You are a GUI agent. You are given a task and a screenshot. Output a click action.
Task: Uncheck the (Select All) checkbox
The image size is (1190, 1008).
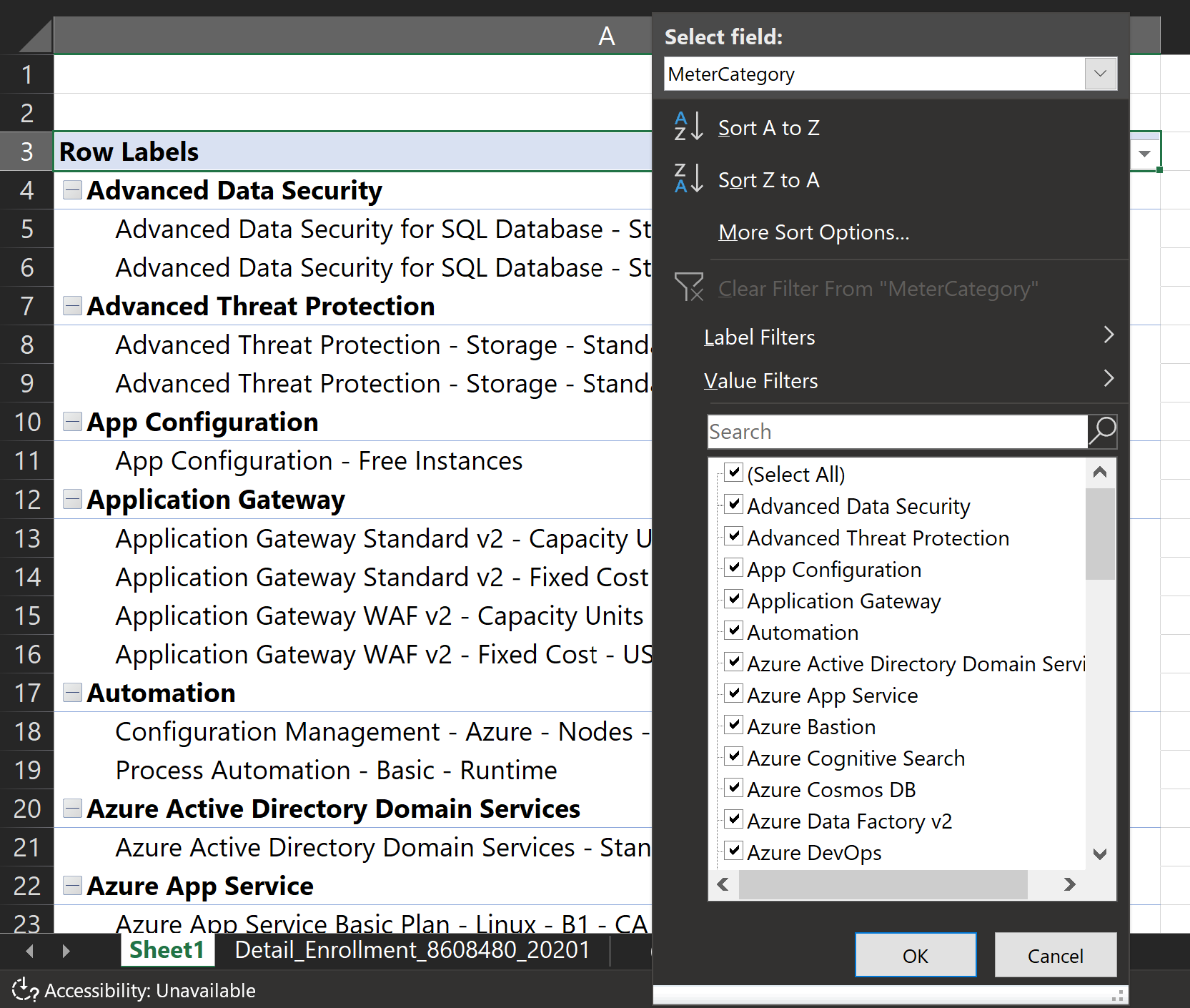[x=733, y=473]
